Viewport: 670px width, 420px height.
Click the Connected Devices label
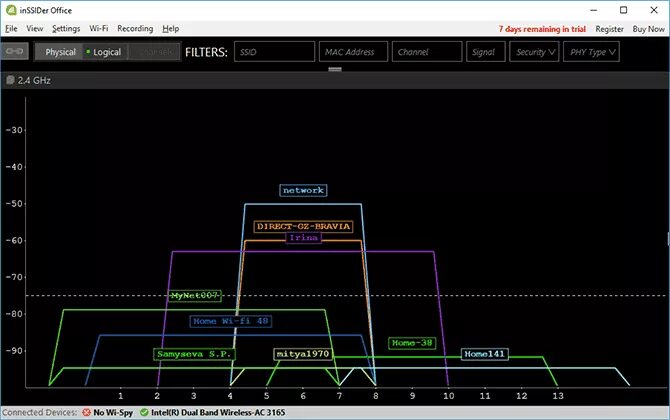point(40,413)
